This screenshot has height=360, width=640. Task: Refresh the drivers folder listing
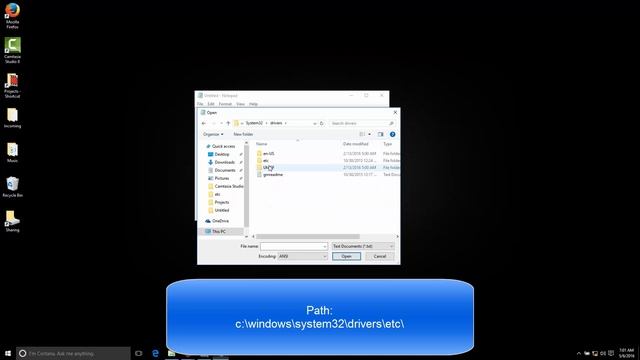[x=322, y=123]
